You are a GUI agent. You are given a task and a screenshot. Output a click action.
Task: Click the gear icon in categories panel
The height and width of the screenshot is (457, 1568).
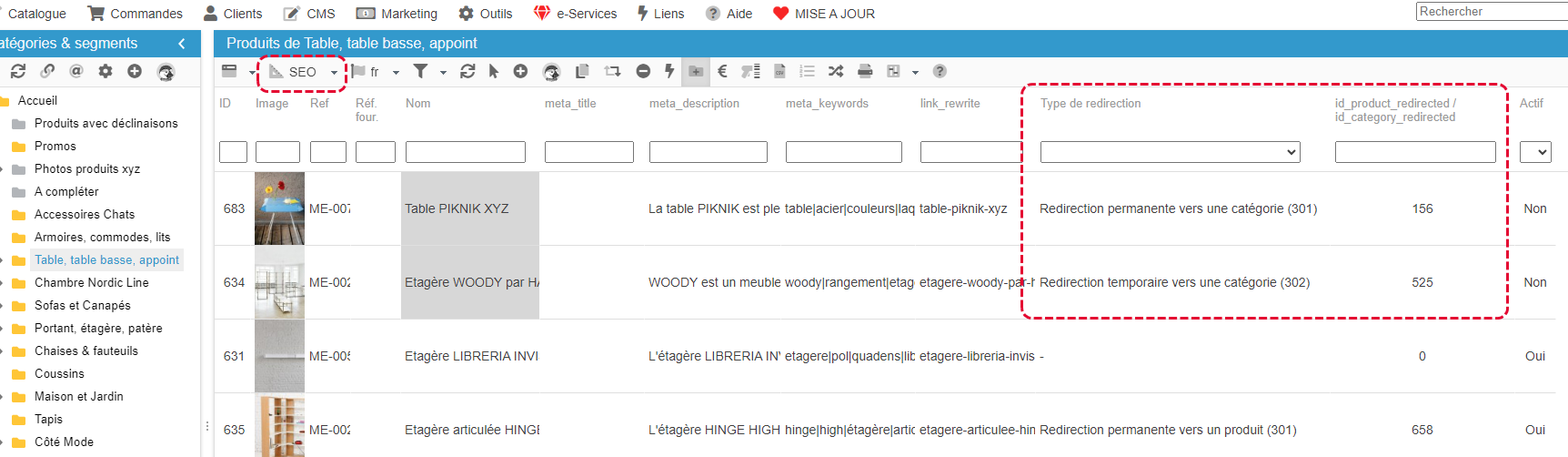pyautogui.click(x=106, y=71)
